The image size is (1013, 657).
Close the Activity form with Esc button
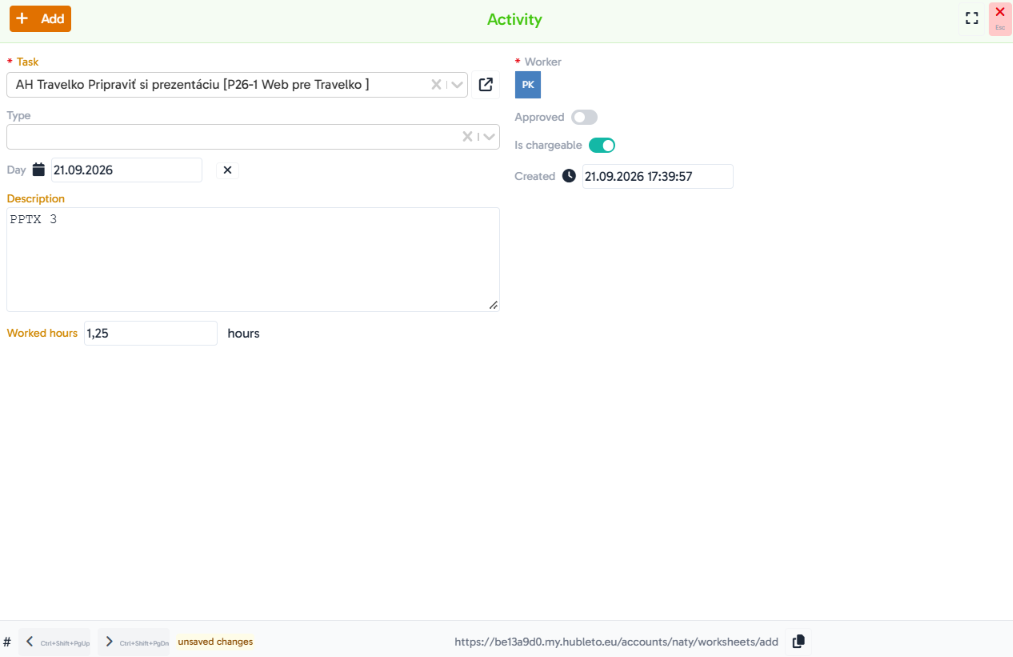(1000, 19)
